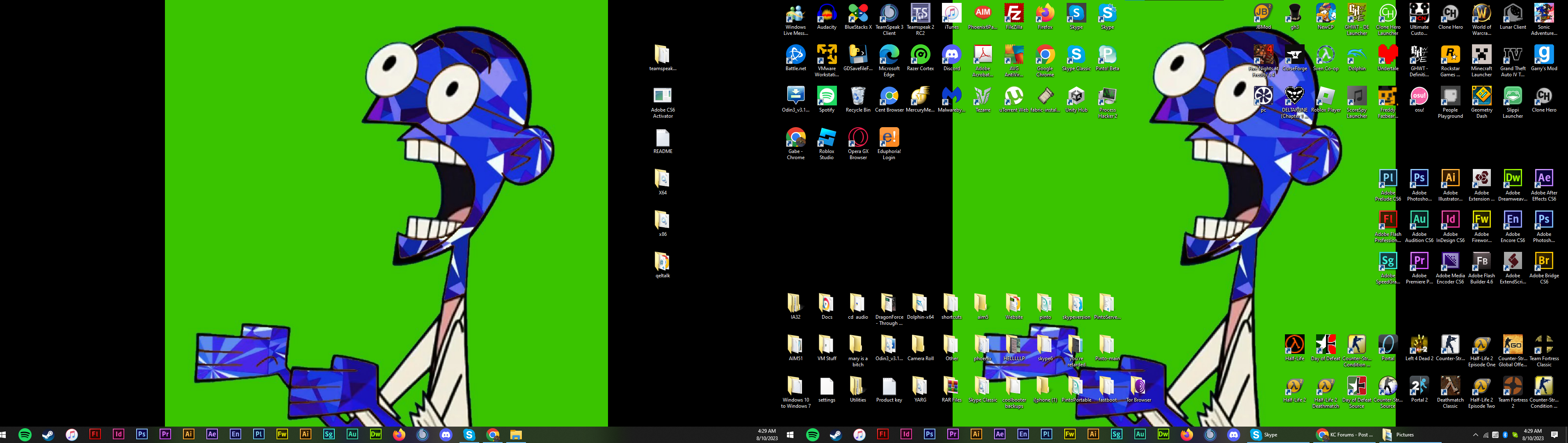Select the Slippi Launcher frog icon
The image size is (1568, 443).
coord(1513,102)
